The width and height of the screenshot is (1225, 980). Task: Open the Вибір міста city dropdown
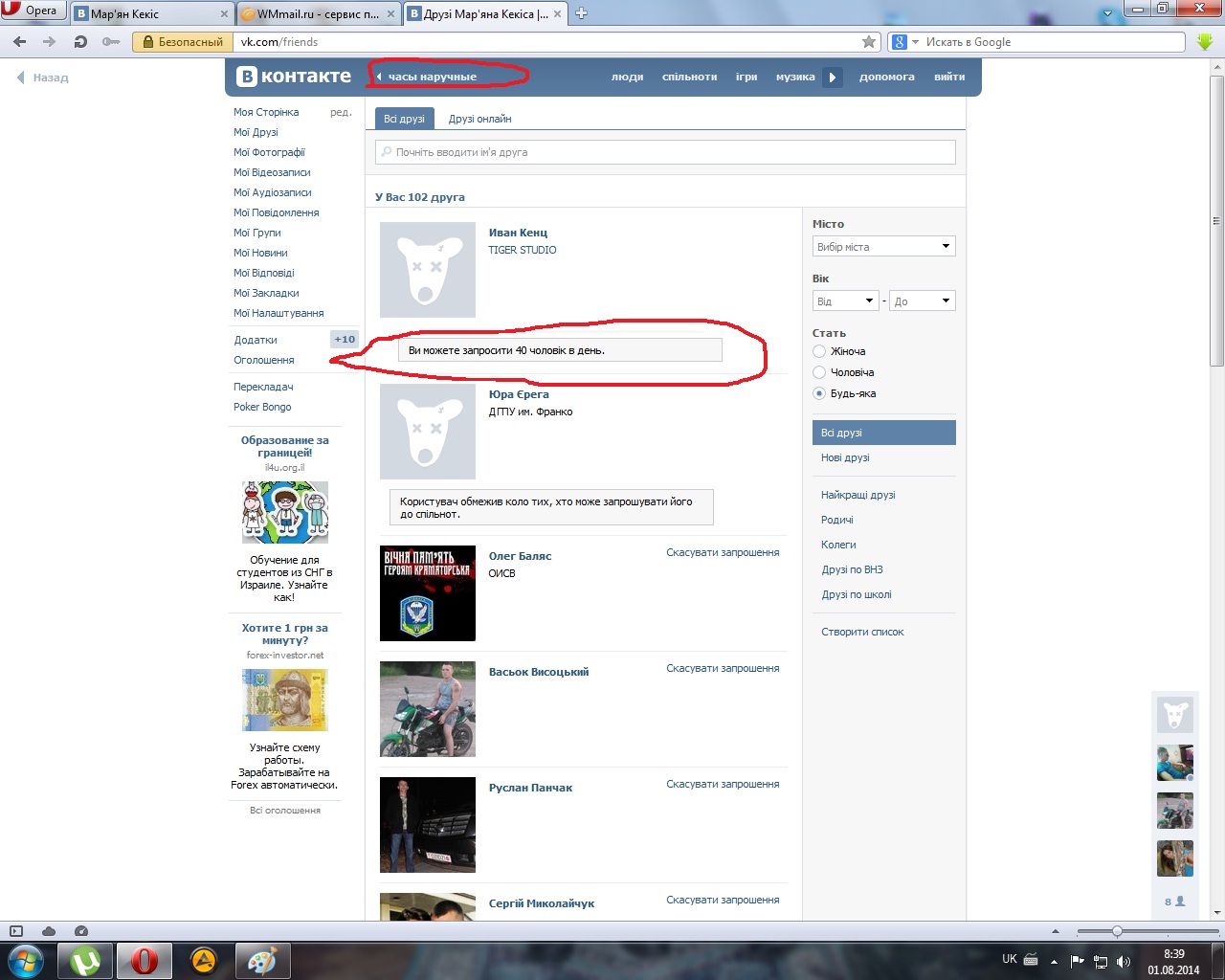pos(884,247)
